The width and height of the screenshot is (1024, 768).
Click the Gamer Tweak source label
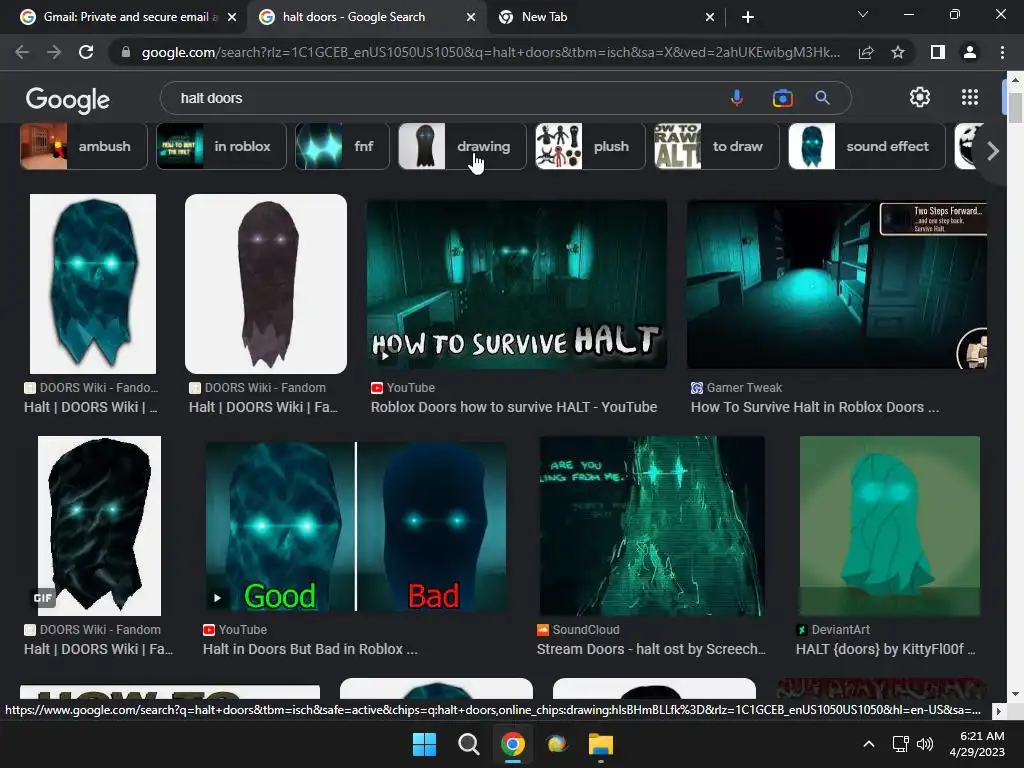pyautogui.click(x=744, y=387)
